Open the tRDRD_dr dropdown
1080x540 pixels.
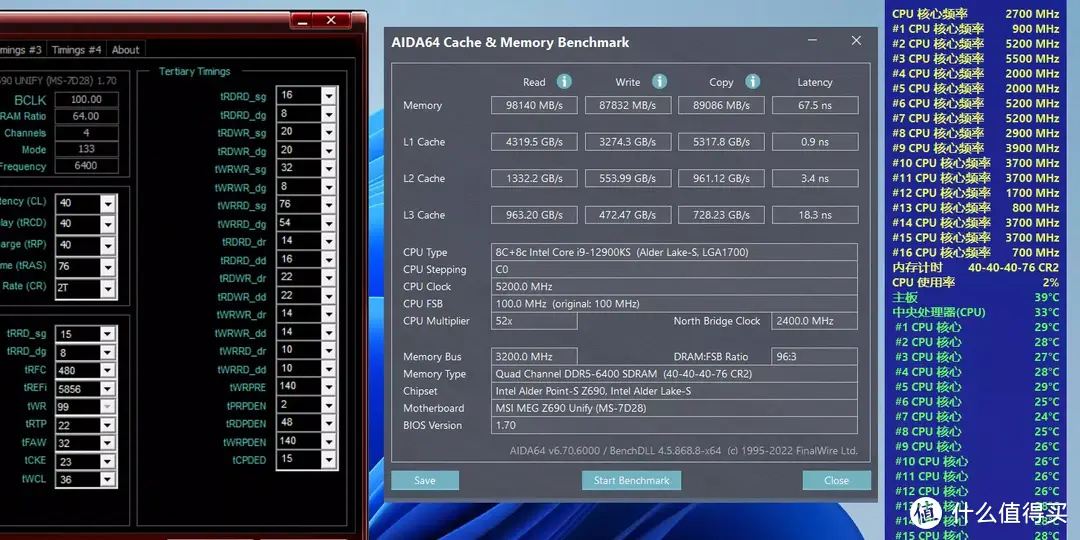(329, 241)
